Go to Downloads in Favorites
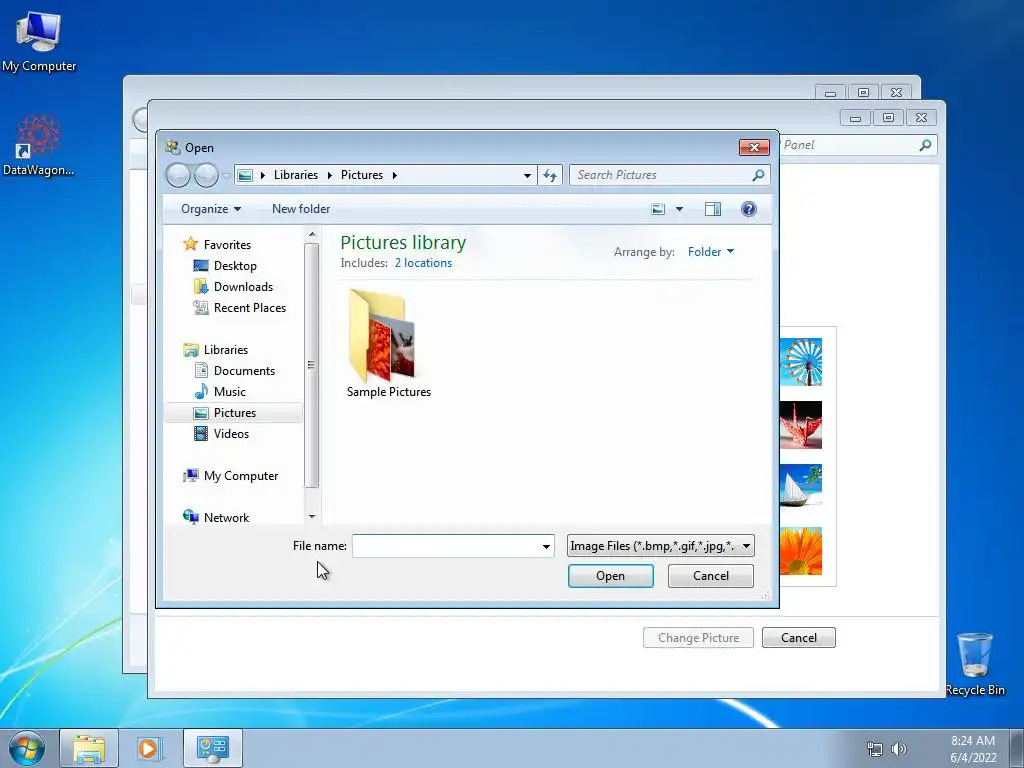This screenshot has height=768, width=1024. (x=242, y=287)
